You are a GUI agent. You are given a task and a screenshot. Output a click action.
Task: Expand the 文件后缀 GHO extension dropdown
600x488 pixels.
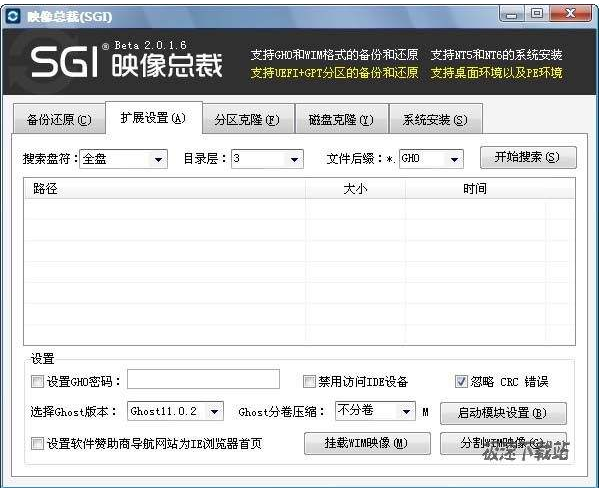[431, 159]
